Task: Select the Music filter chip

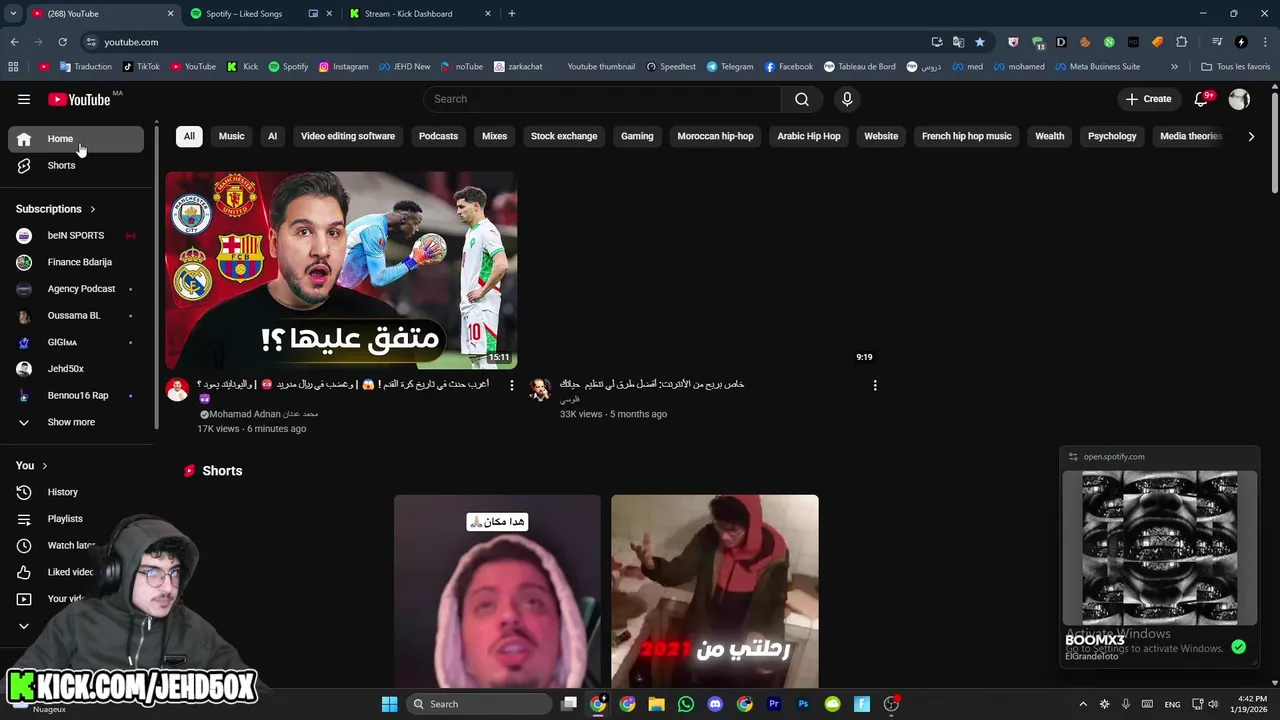Action: 232,136
